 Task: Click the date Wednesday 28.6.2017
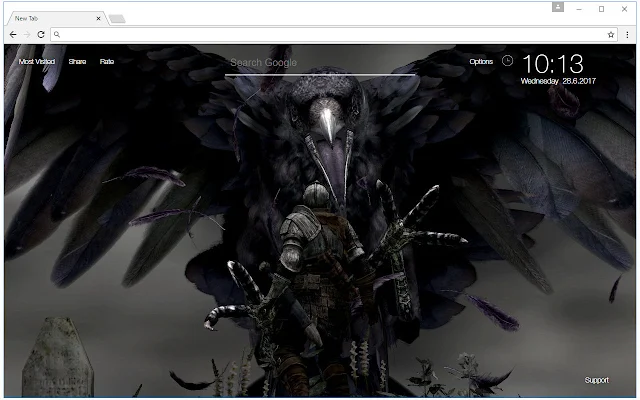(558, 81)
